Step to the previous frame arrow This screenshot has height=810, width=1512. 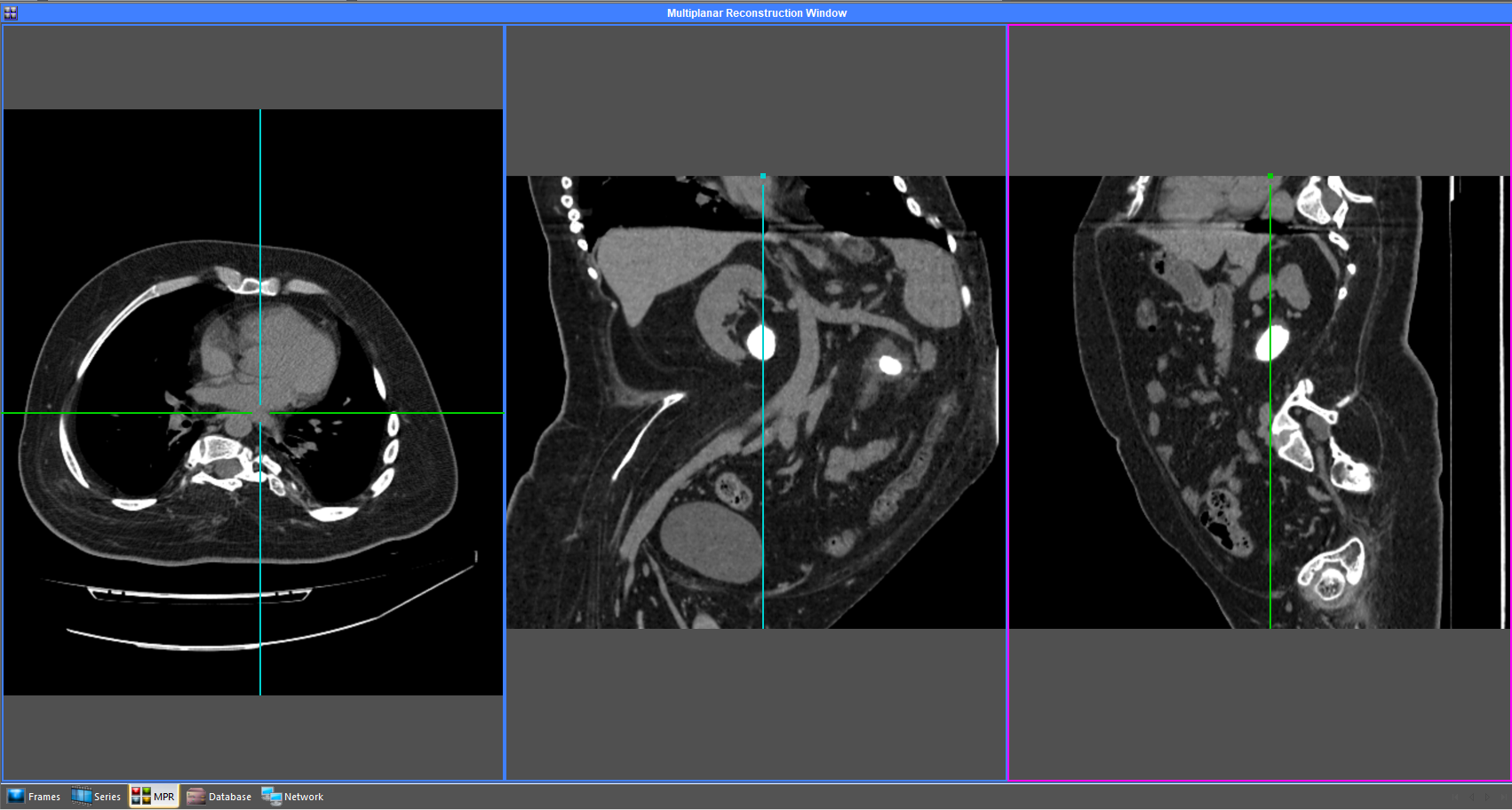tap(1471, 798)
